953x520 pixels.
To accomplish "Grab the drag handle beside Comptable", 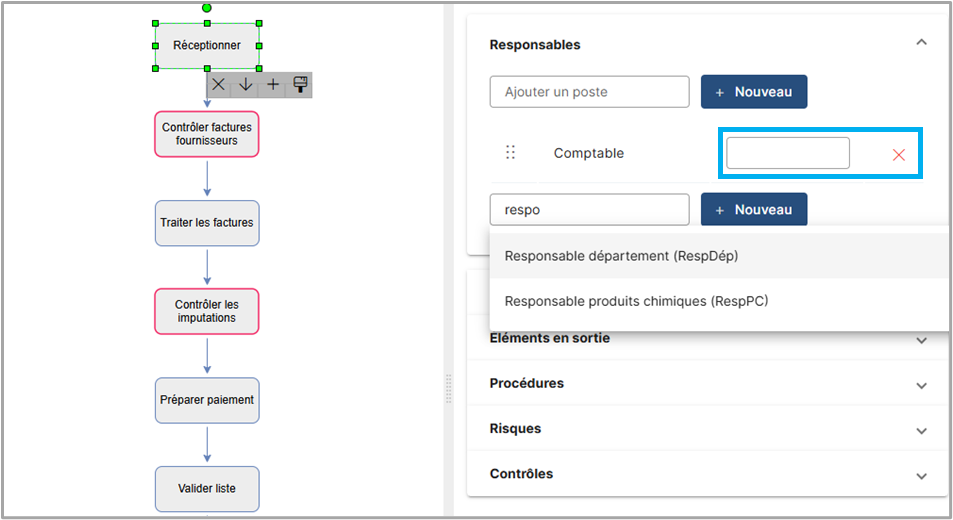I will tap(510, 153).
